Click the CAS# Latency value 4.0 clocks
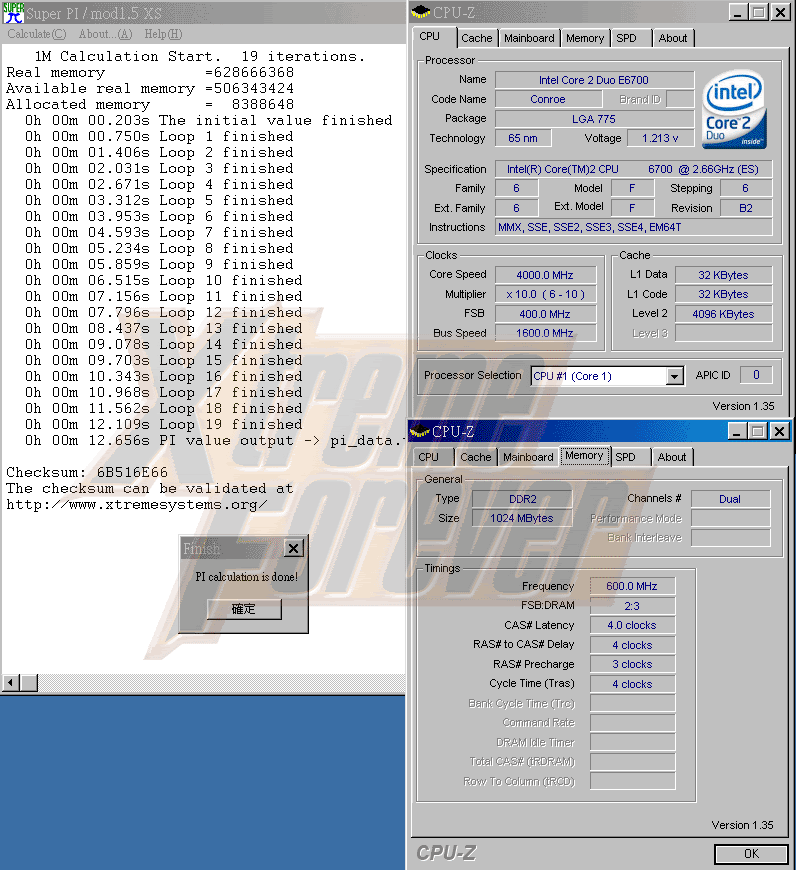The height and width of the screenshot is (870, 796). [x=632, y=625]
